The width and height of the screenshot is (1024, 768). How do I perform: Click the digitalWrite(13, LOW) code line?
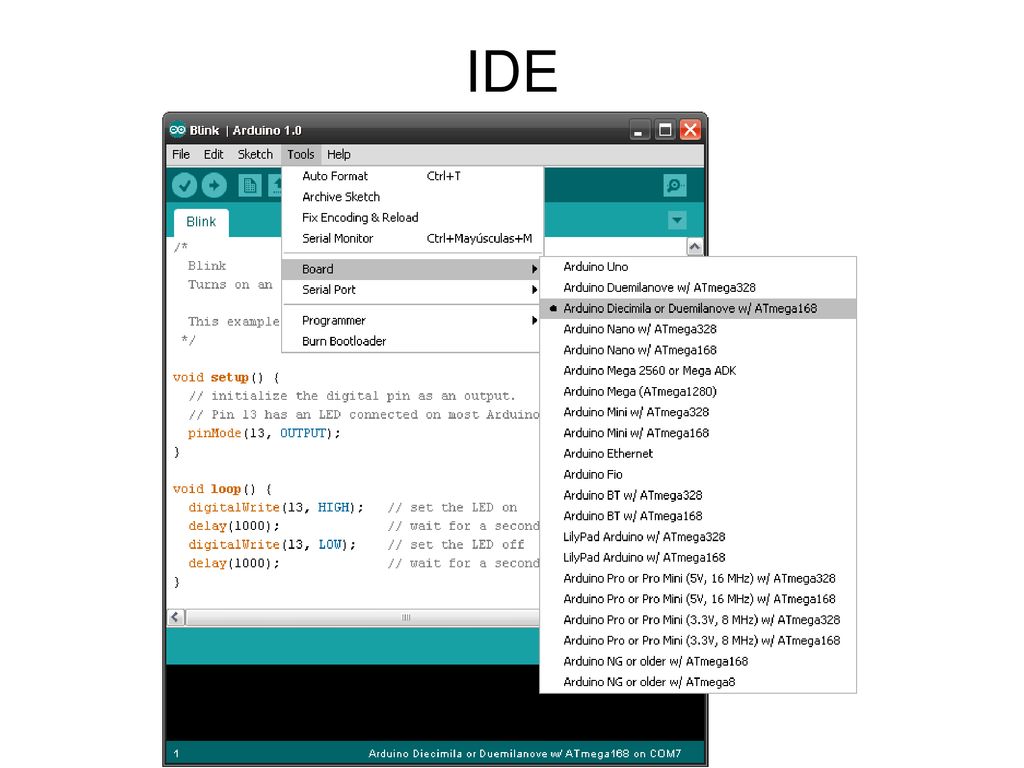click(x=272, y=545)
